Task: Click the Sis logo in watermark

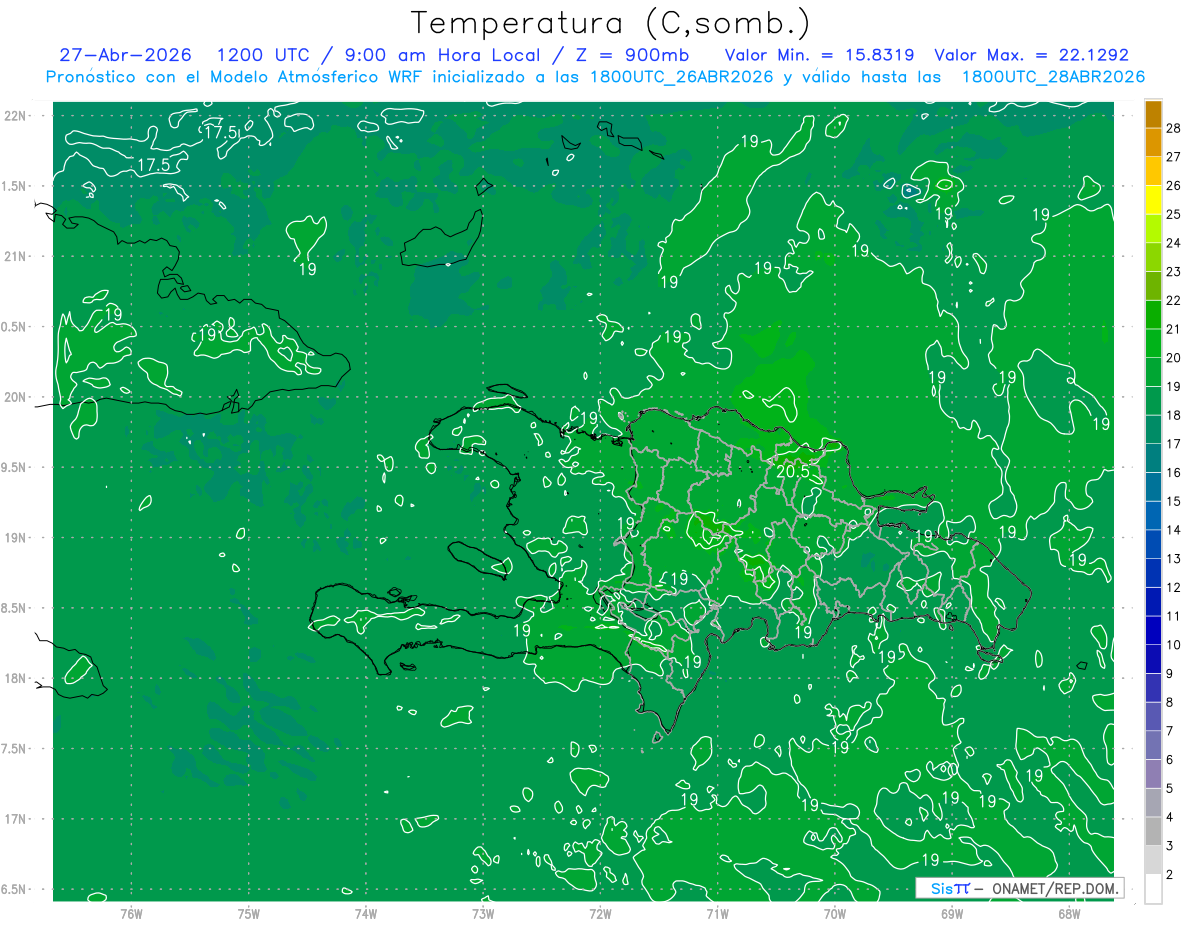Action: [x=942, y=888]
